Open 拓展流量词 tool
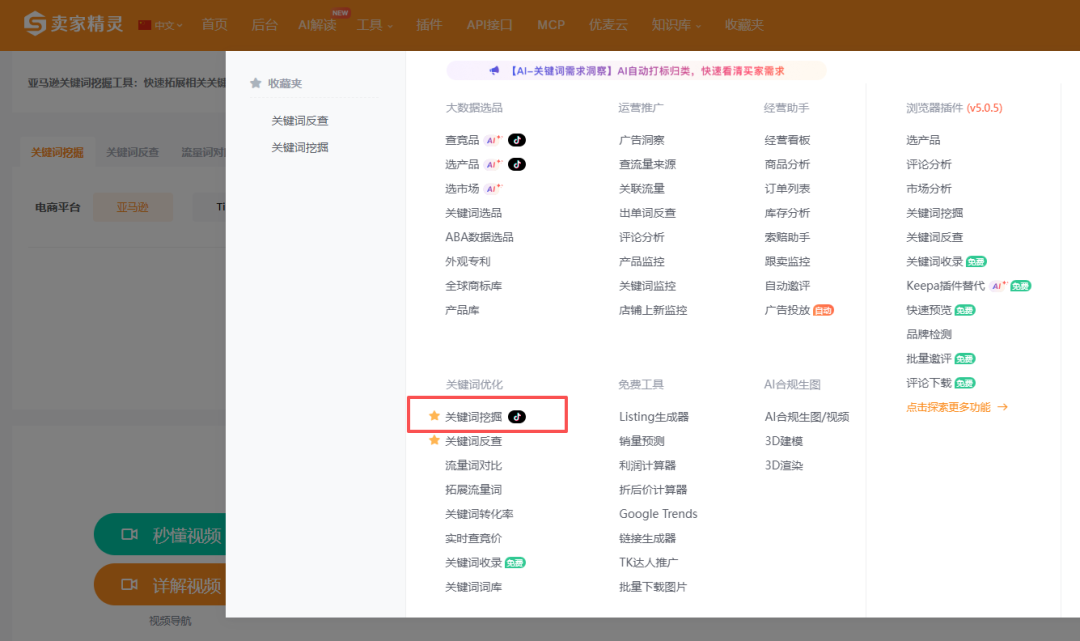 tap(473, 490)
